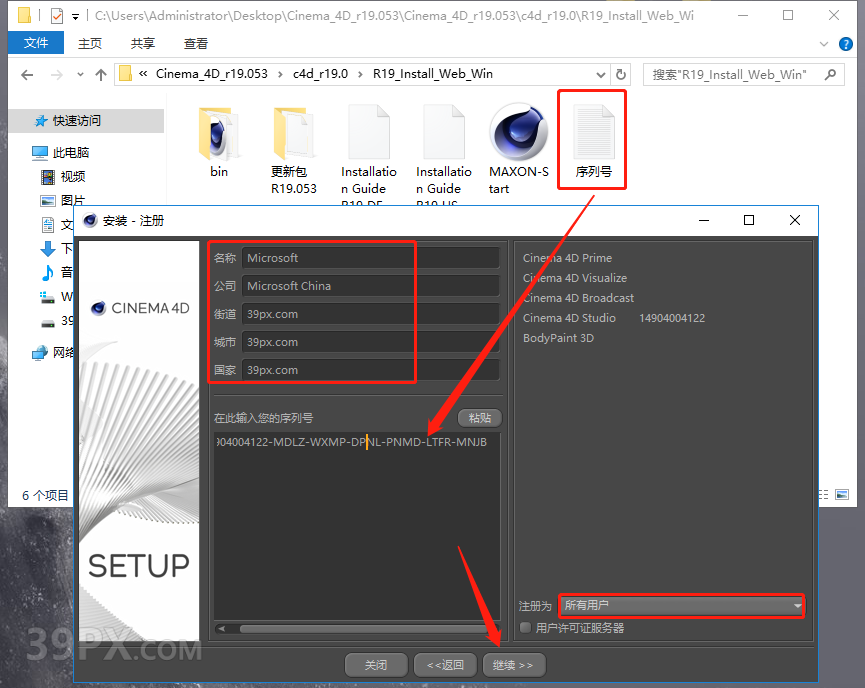The height and width of the screenshot is (688, 865).
Task: Enable the 用户许可证服务器 checkbox
Action: [x=526, y=628]
